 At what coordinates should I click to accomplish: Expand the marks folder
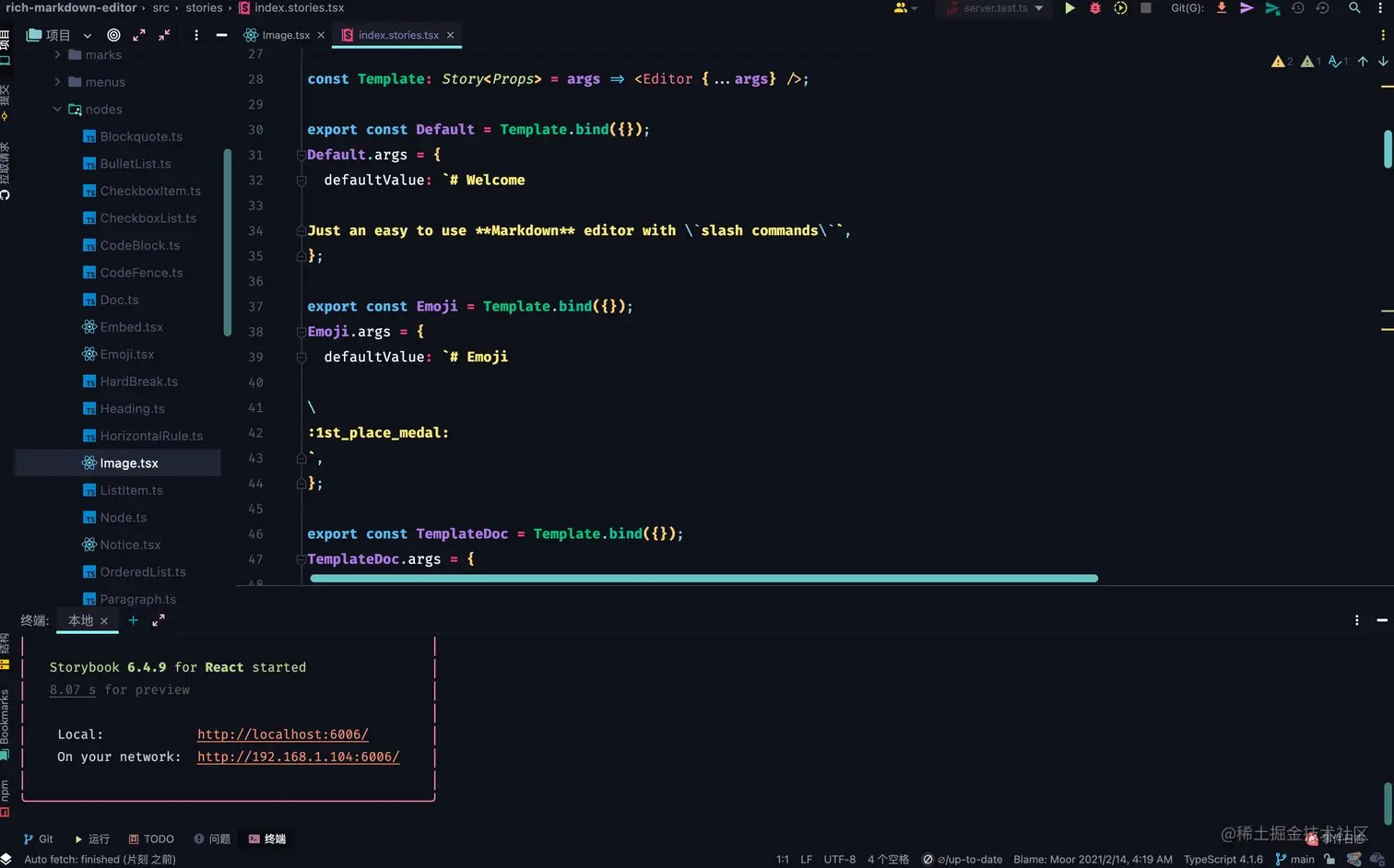57,55
